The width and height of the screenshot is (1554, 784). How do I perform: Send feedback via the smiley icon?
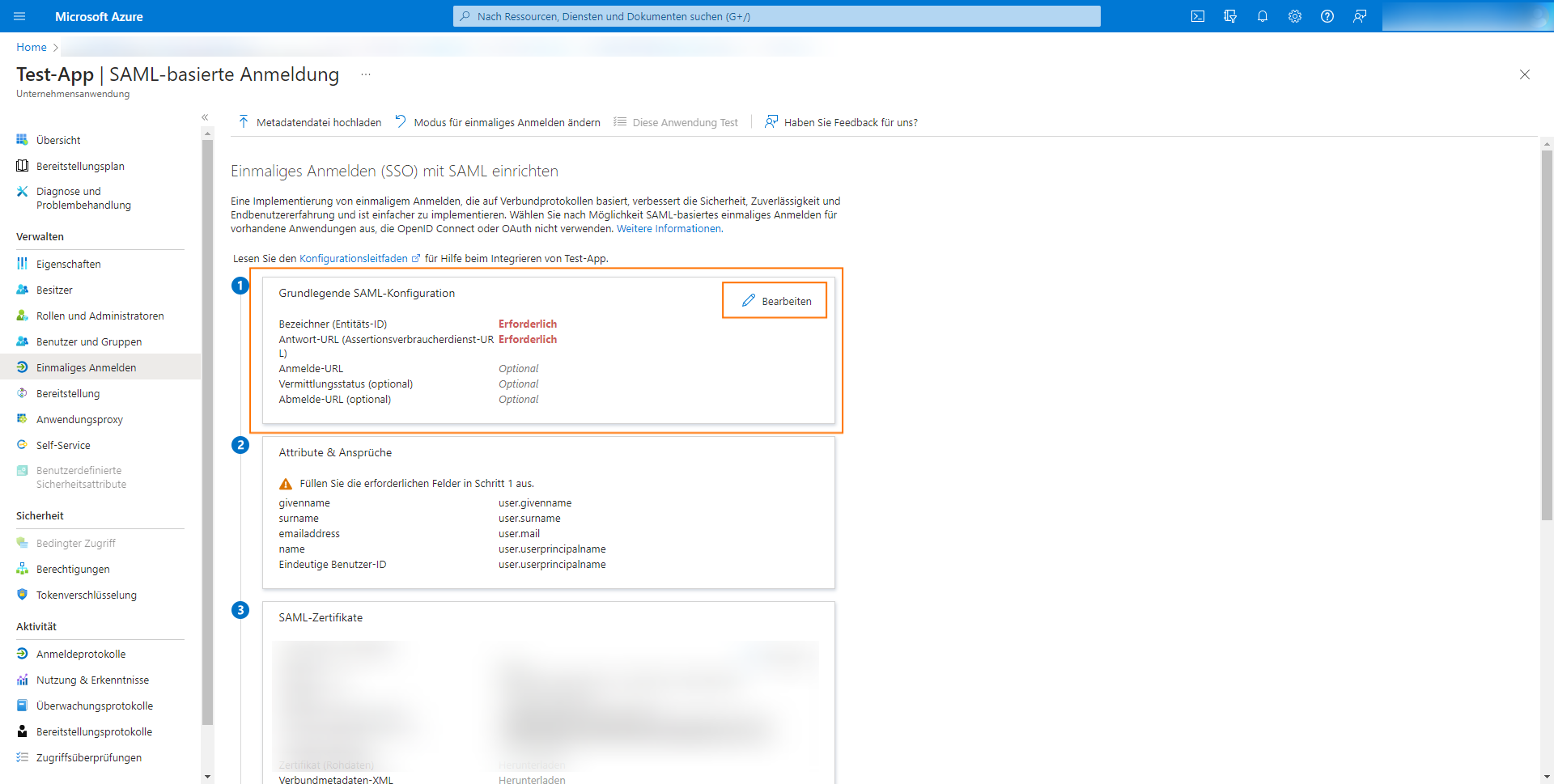click(1360, 16)
